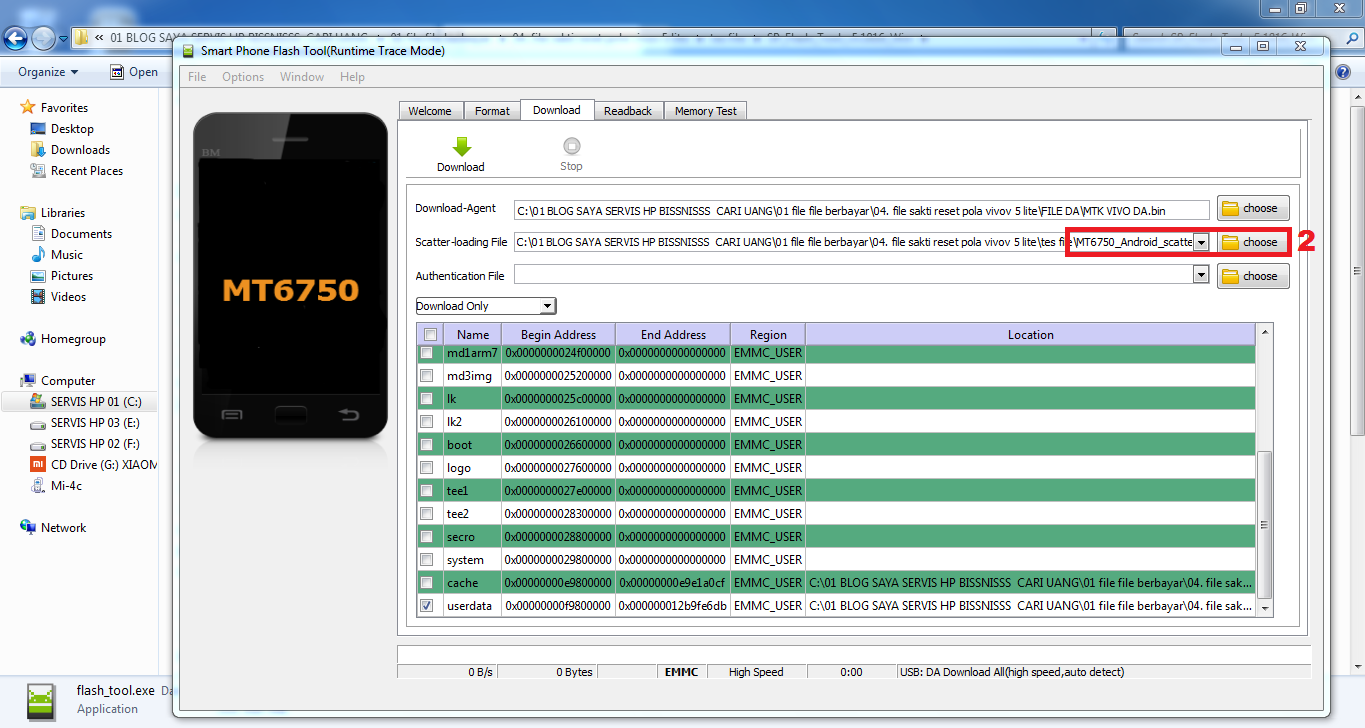1365x728 pixels.
Task: Click the Authentication File choose button
Action: pyautogui.click(x=1253, y=276)
